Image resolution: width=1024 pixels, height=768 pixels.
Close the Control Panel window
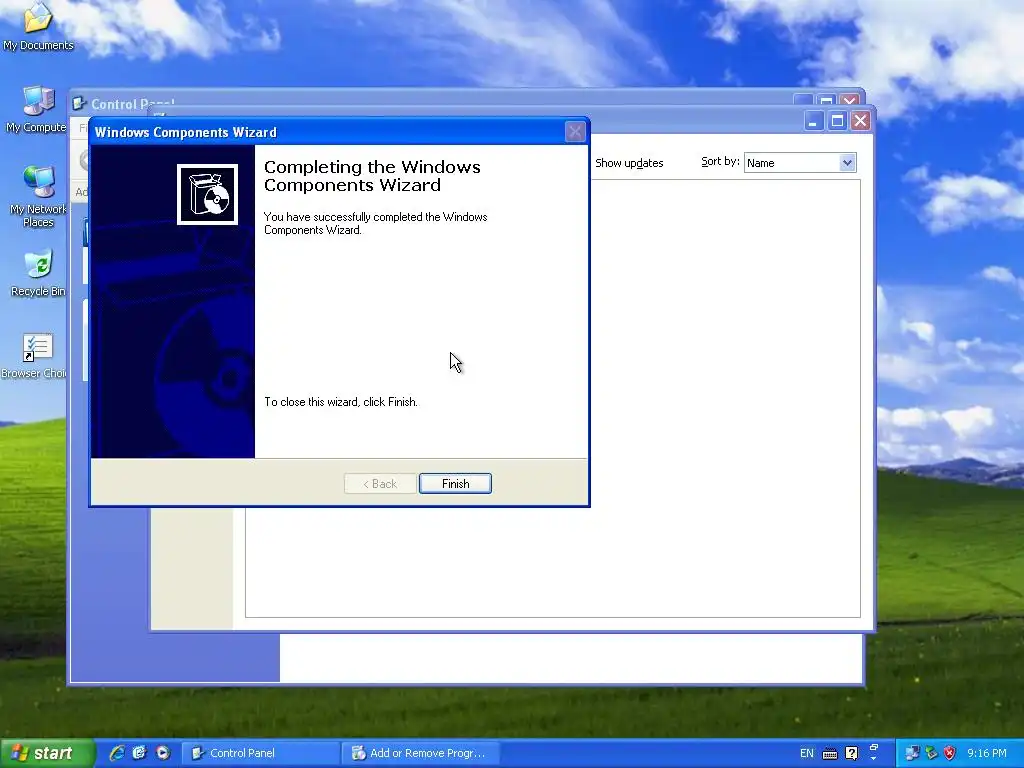pos(850,101)
